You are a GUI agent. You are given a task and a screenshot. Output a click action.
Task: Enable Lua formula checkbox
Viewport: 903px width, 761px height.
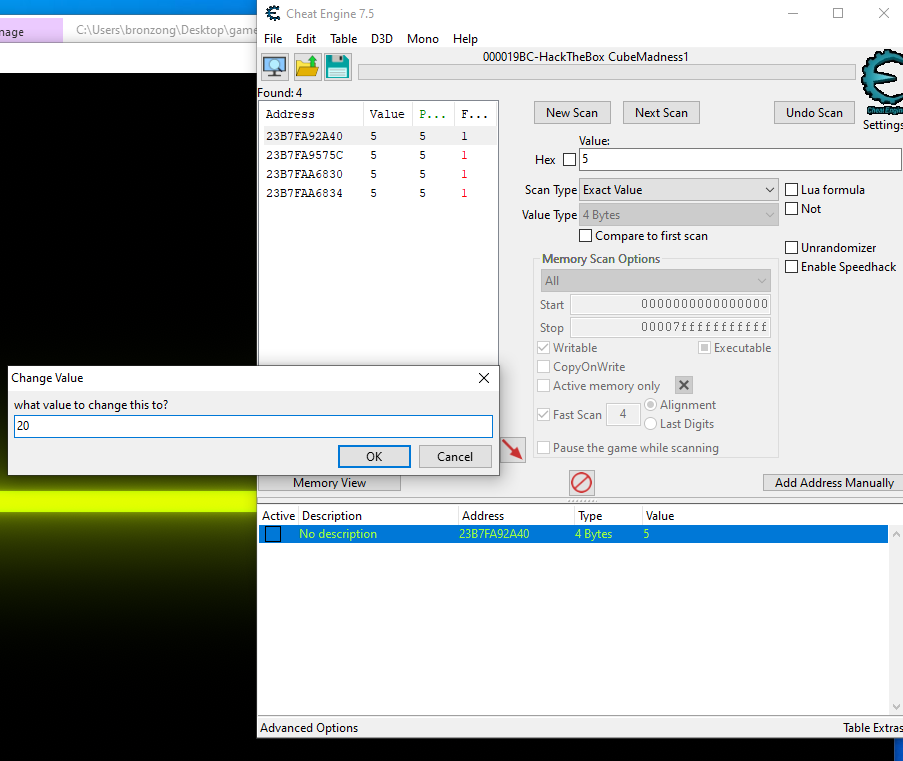791,190
